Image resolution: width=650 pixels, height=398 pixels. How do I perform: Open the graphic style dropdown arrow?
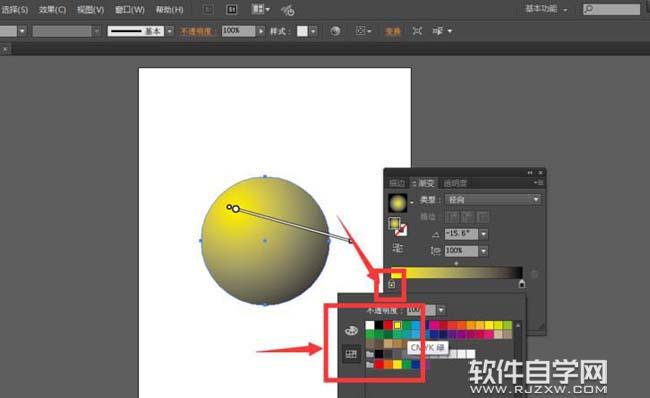(x=313, y=31)
